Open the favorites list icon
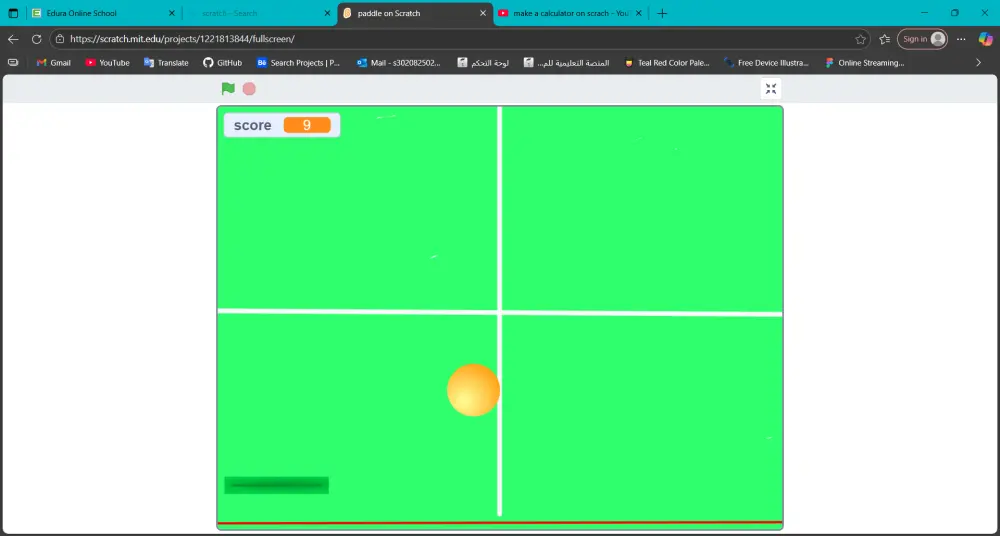 tap(885, 39)
